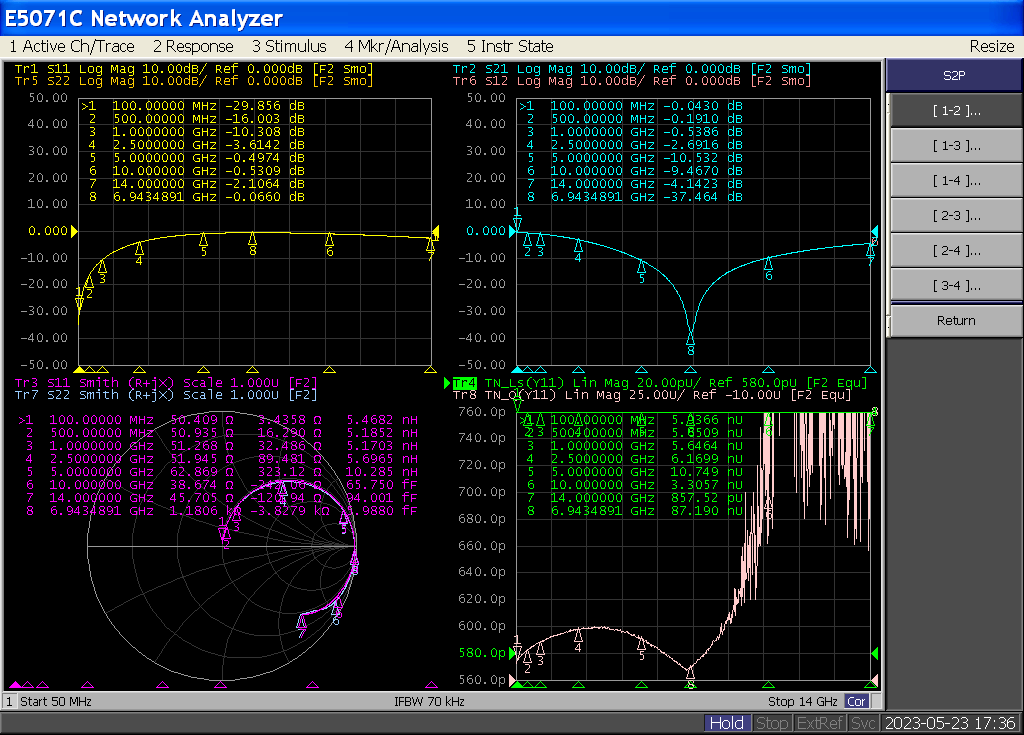Open the Response menu

pyautogui.click(x=193, y=46)
